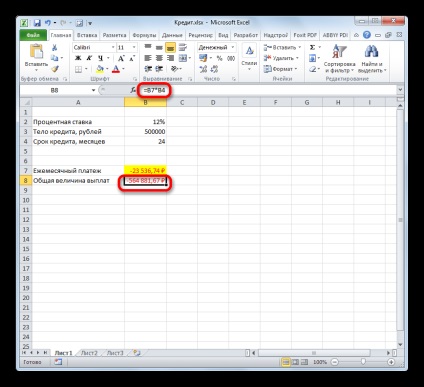The width and height of the screenshot is (424, 387).
Task: Open the Файл menu button
Action: [x=33, y=35]
